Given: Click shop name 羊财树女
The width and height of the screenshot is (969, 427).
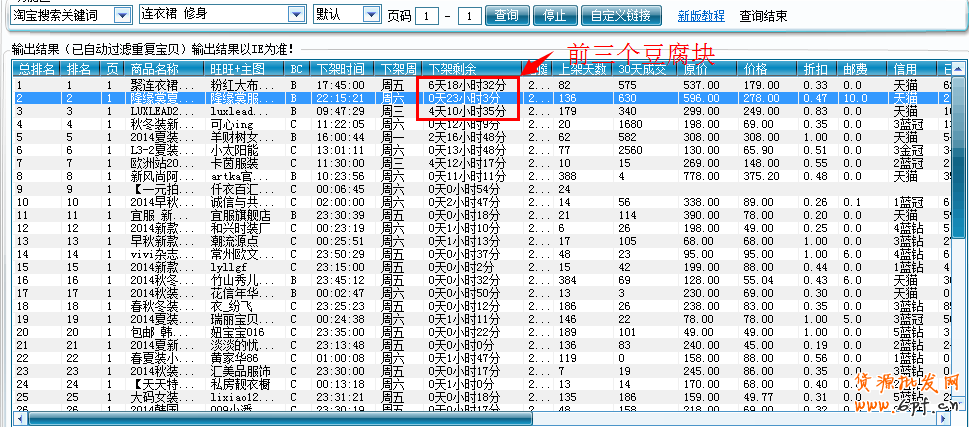Looking at the screenshot, I should point(242,137).
